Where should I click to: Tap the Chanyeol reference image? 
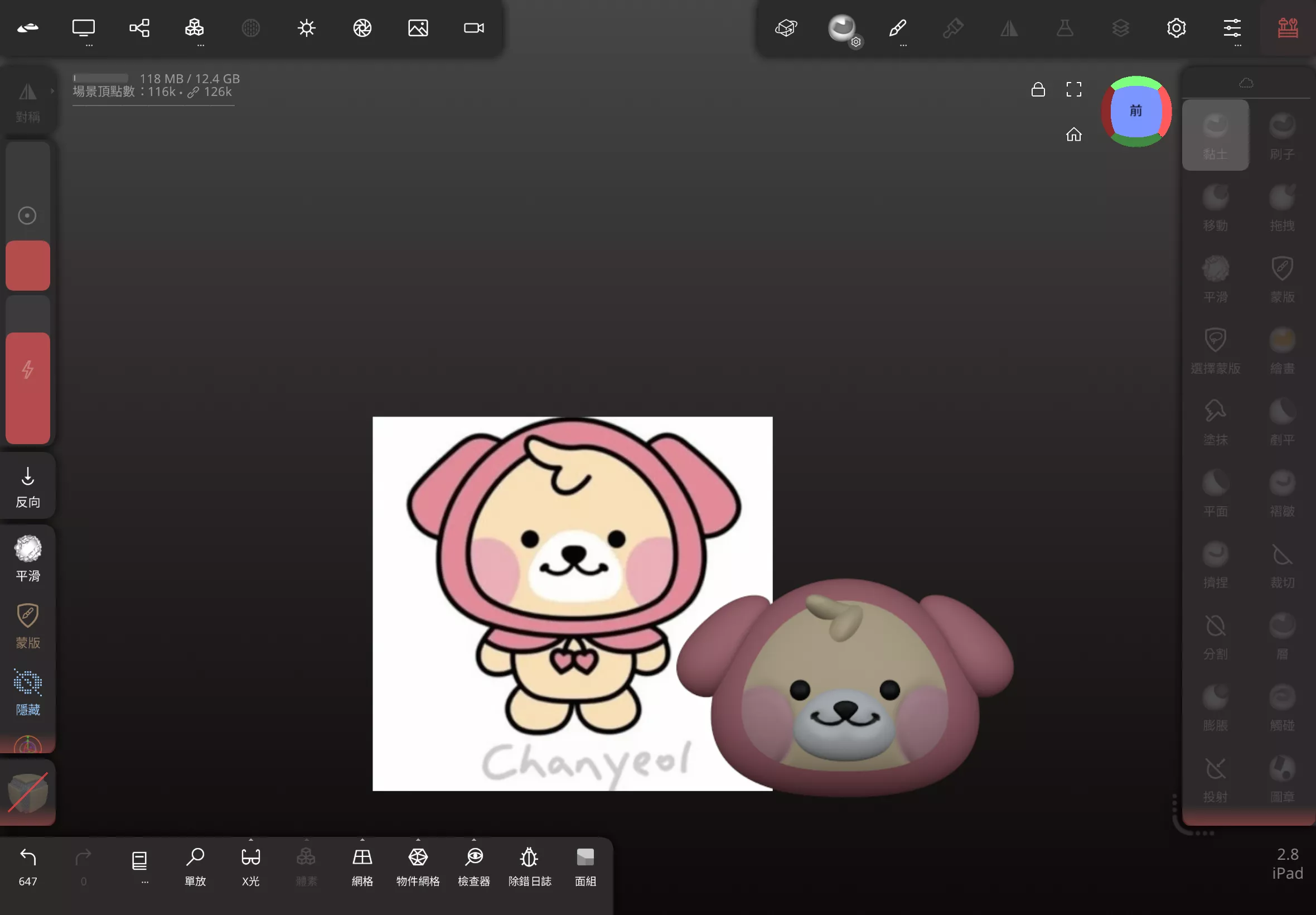[x=572, y=603]
